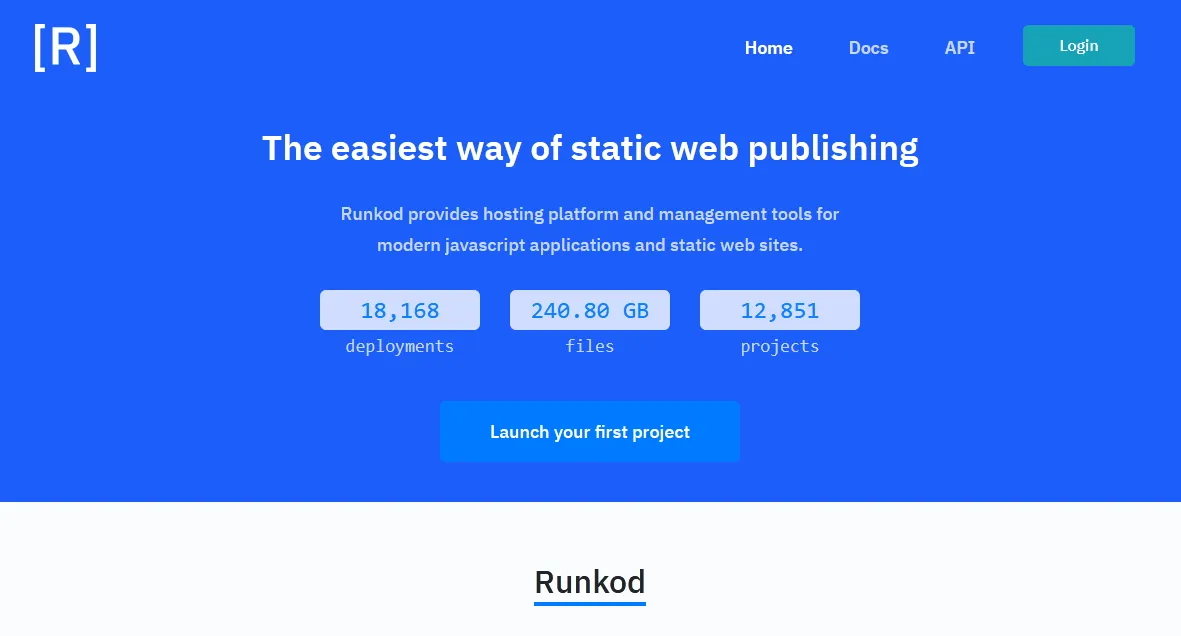Viewport: 1181px width, 636px height.
Task: Launch your first project button
Action: coord(590,432)
